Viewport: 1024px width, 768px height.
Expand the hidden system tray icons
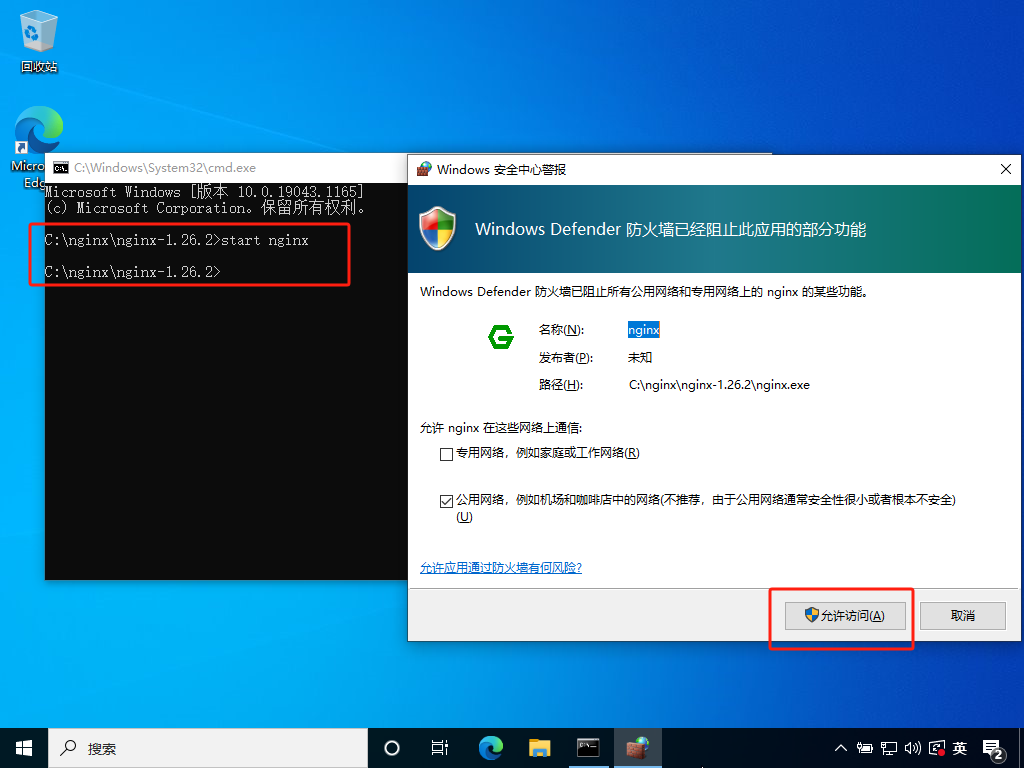click(x=841, y=748)
